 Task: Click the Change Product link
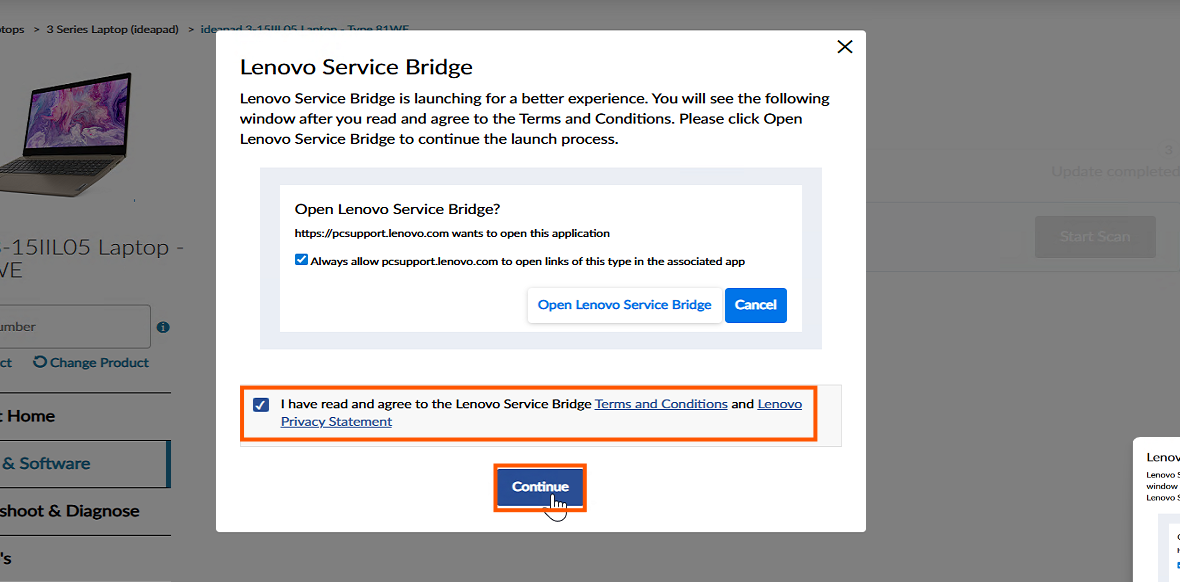pos(91,362)
